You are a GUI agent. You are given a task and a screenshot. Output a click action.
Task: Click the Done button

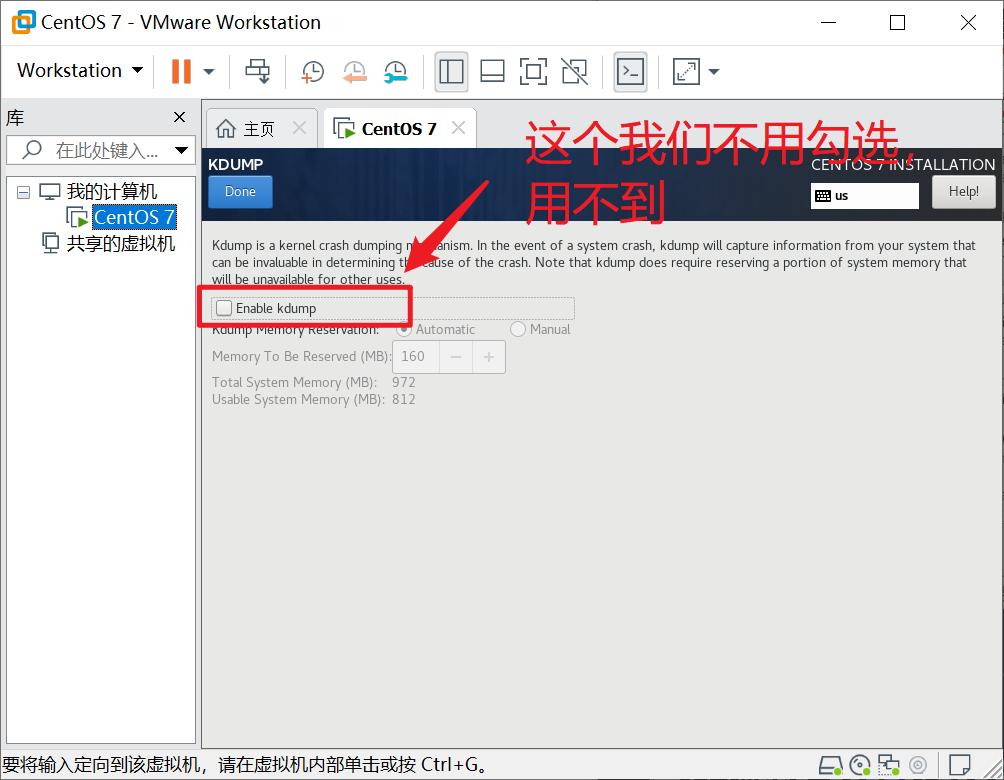click(240, 191)
